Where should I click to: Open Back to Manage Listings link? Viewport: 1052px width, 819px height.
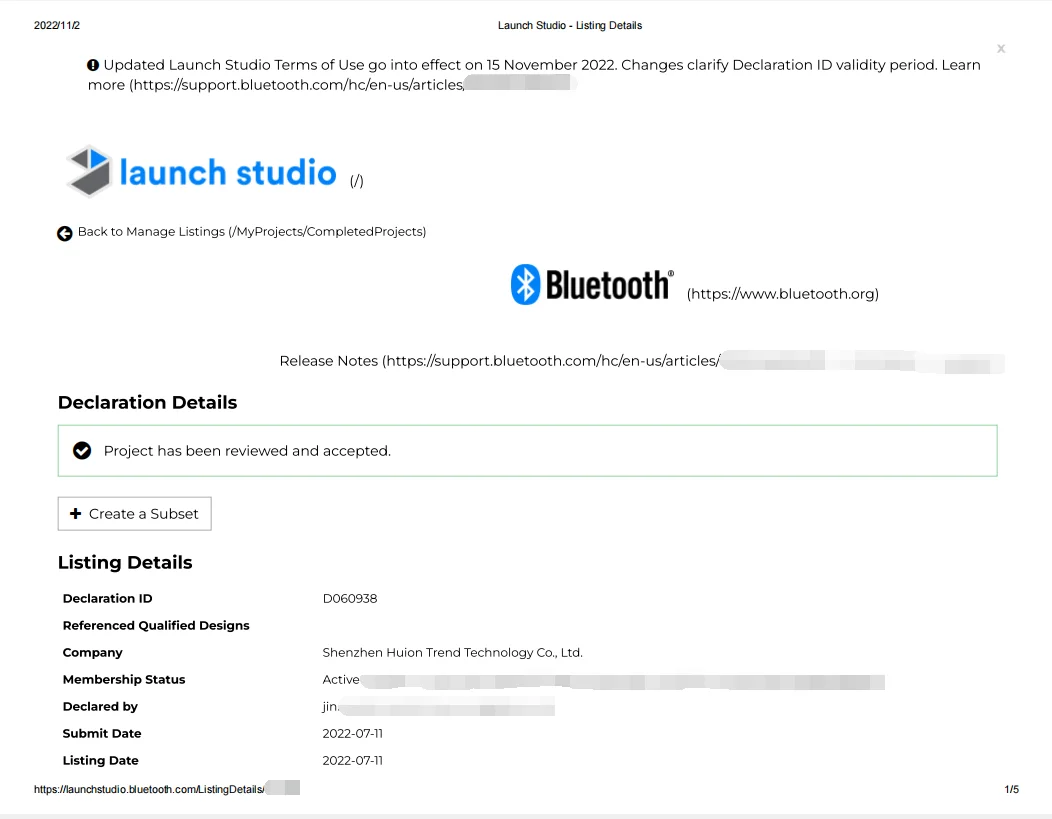click(251, 232)
